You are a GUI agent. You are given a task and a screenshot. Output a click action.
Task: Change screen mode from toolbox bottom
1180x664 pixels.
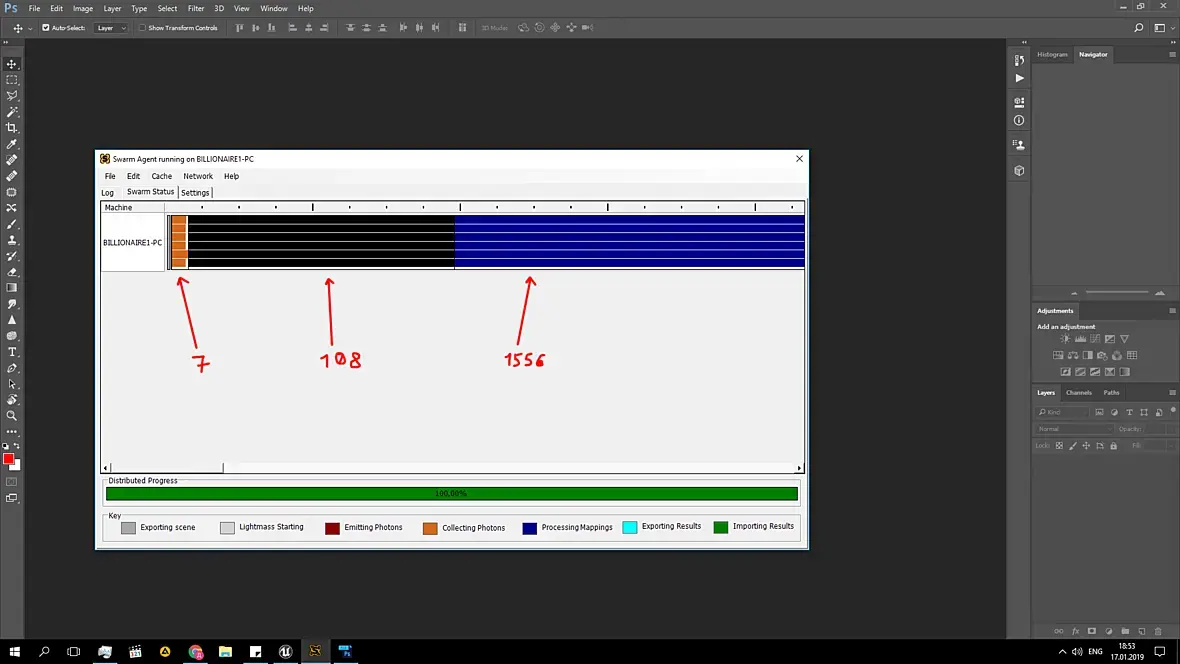point(12,498)
